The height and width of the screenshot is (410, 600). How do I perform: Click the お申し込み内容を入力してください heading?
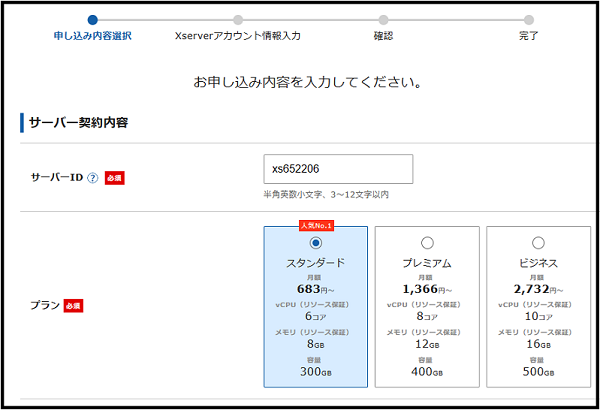point(307,82)
